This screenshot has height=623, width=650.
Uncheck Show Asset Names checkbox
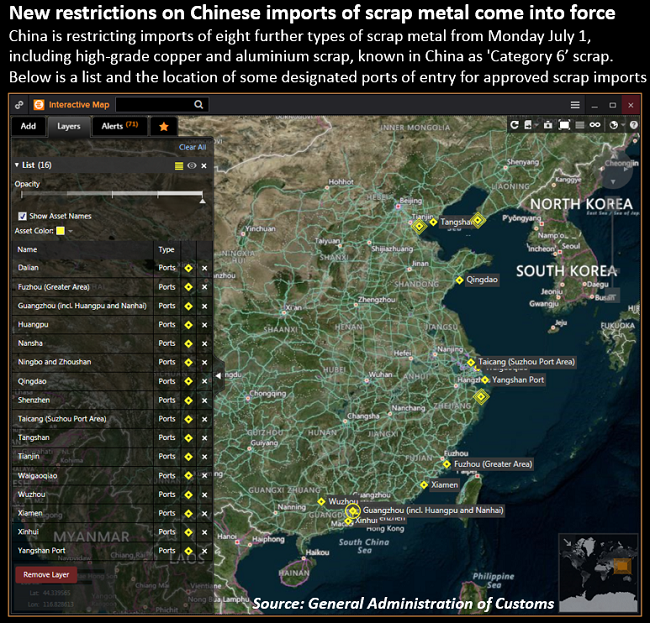22,215
